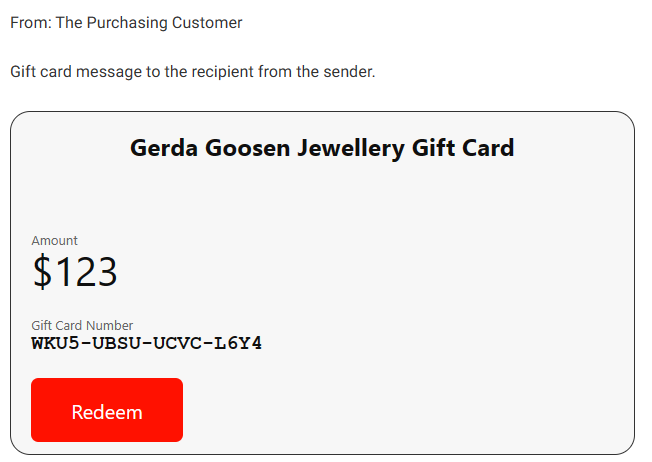Select the gift card number WKU5-UBSU-UCVC-L6Y4
The image size is (652, 462).
click(146, 343)
